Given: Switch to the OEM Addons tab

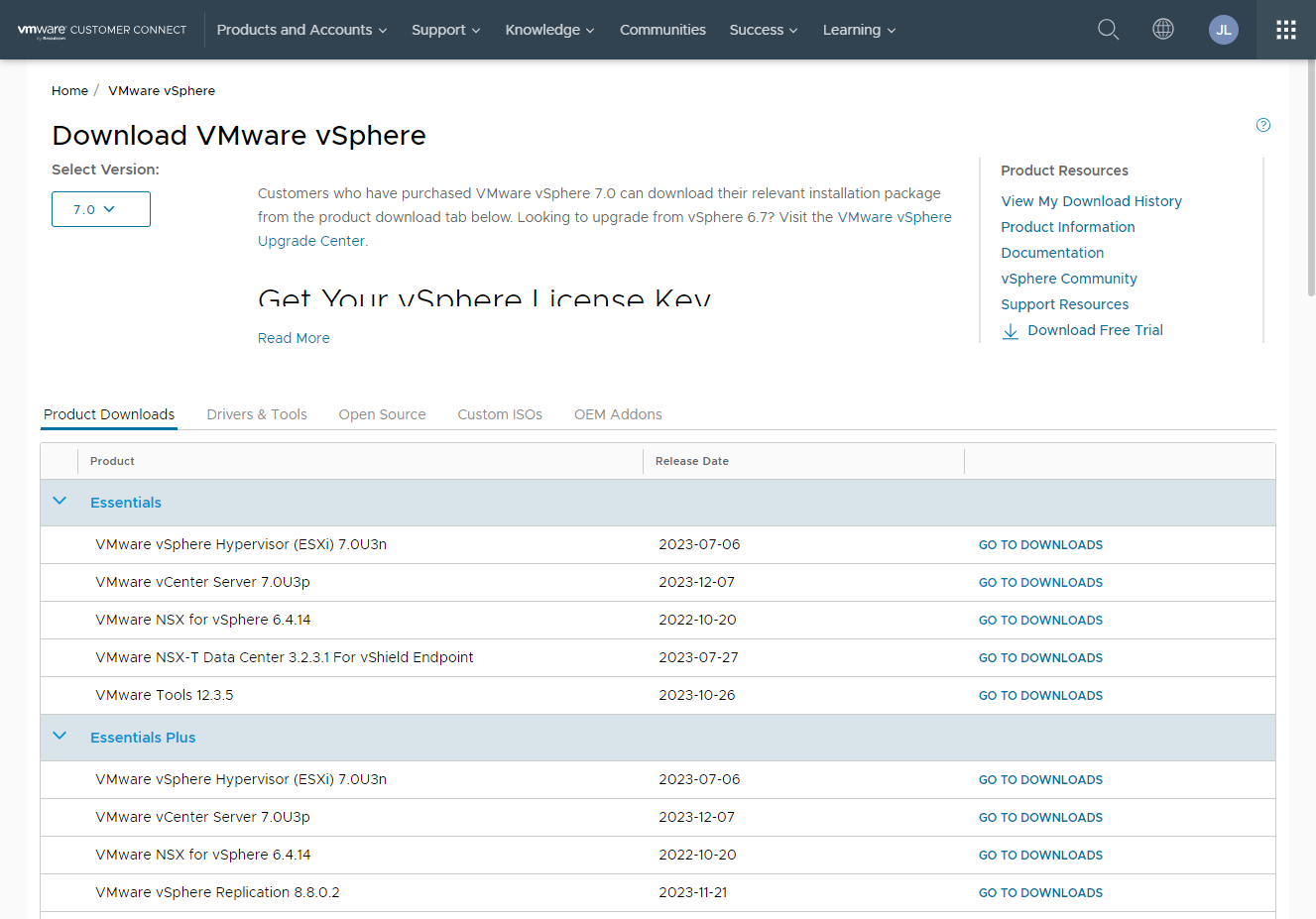Looking at the screenshot, I should tap(618, 414).
